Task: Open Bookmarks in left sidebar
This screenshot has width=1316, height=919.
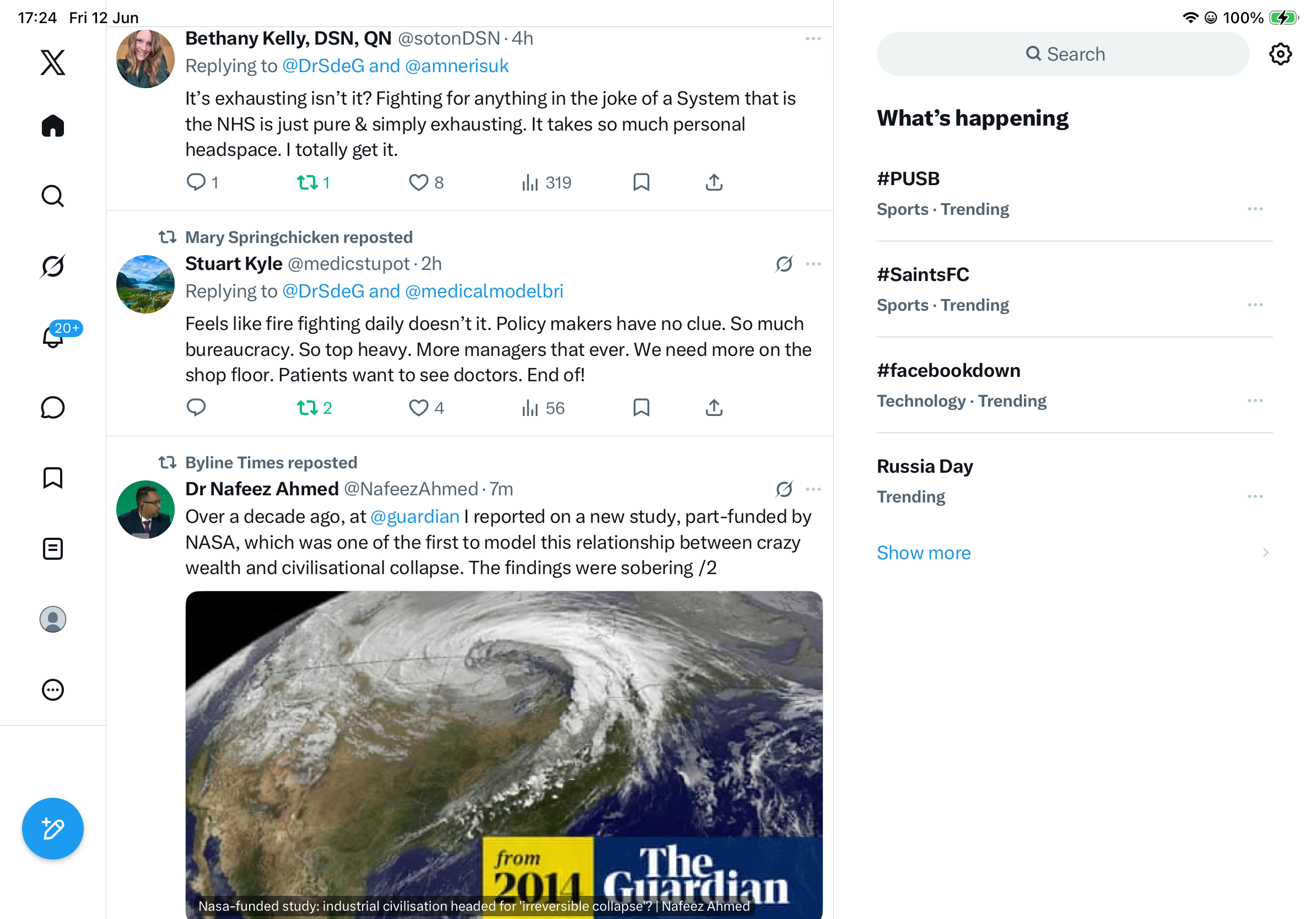Action: [53, 478]
